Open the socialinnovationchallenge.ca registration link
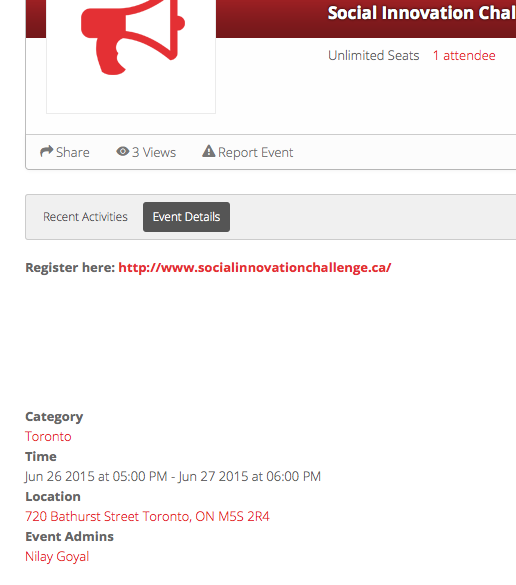The width and height of the screenshot is (516, 585). (254, 268)
